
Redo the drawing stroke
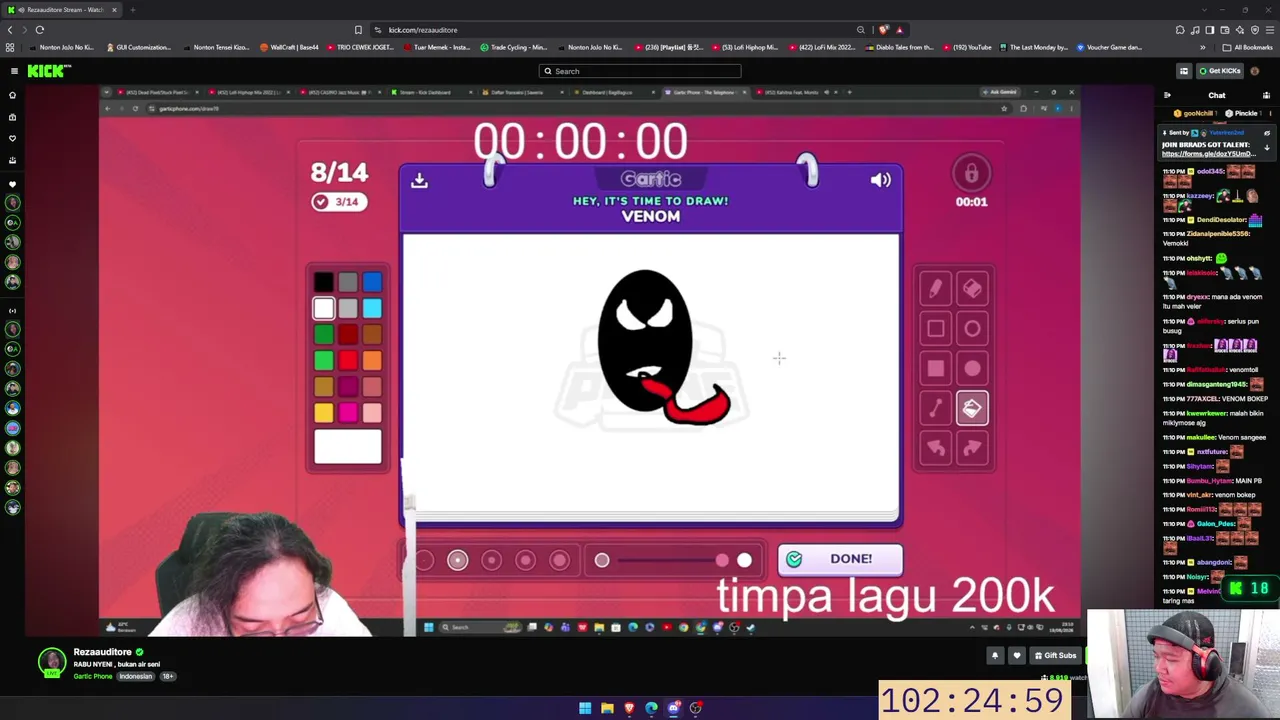972,448
